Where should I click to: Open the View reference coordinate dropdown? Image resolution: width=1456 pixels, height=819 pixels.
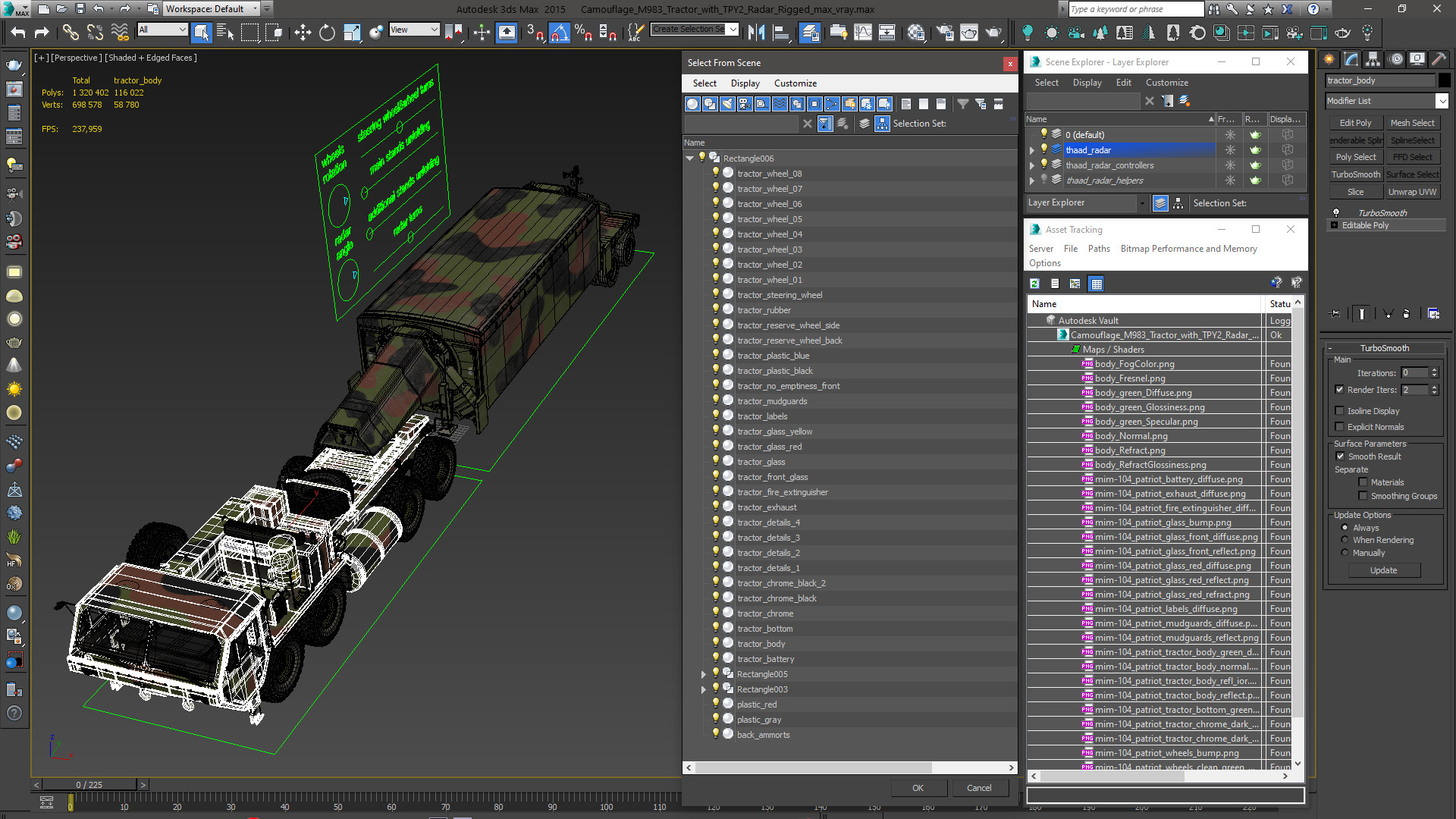tap(414, 30)
